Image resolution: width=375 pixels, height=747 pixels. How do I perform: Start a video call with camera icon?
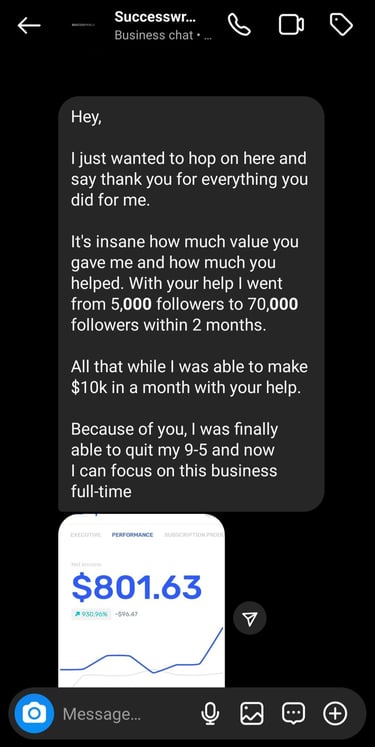pyautogui.click(x=291, y=25)
